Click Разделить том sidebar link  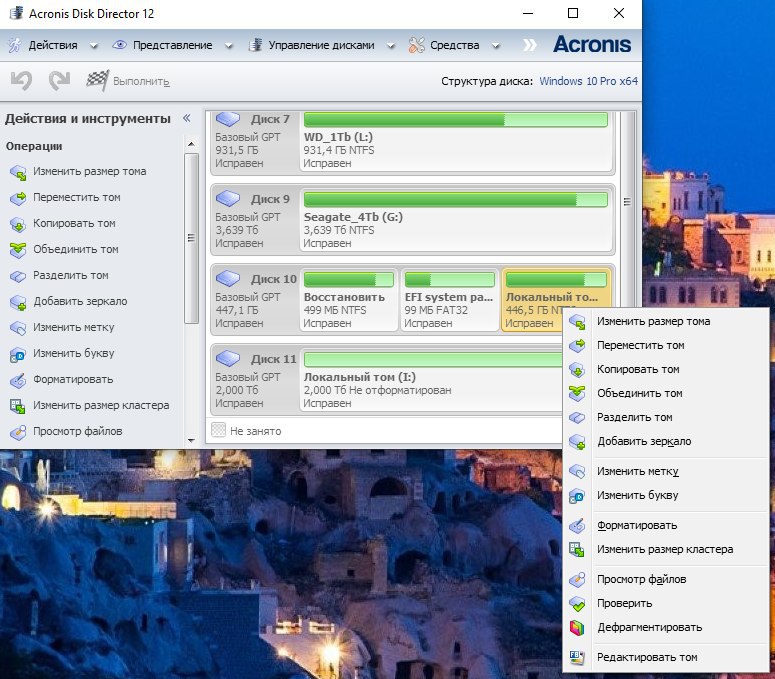pyautogui.click(x=71, y=275)
